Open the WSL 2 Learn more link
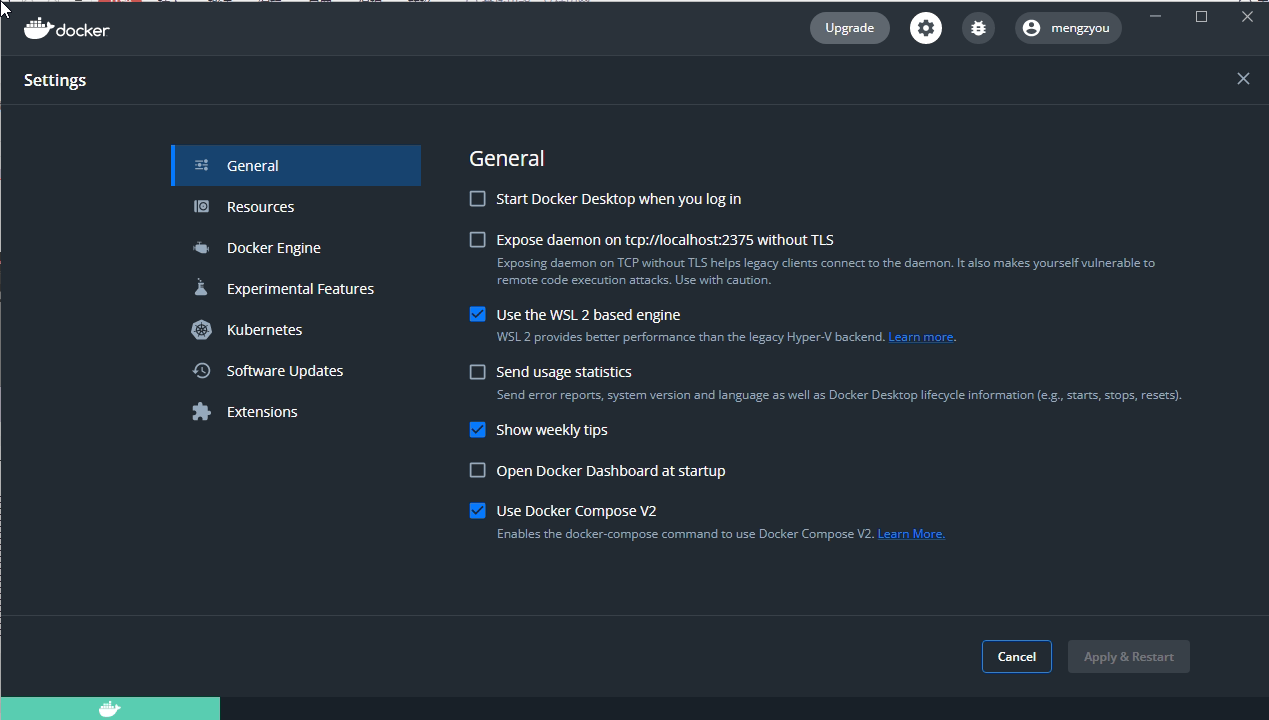Image resolution: width=1269 pixels, height=720 pixels. click(920, 336)
